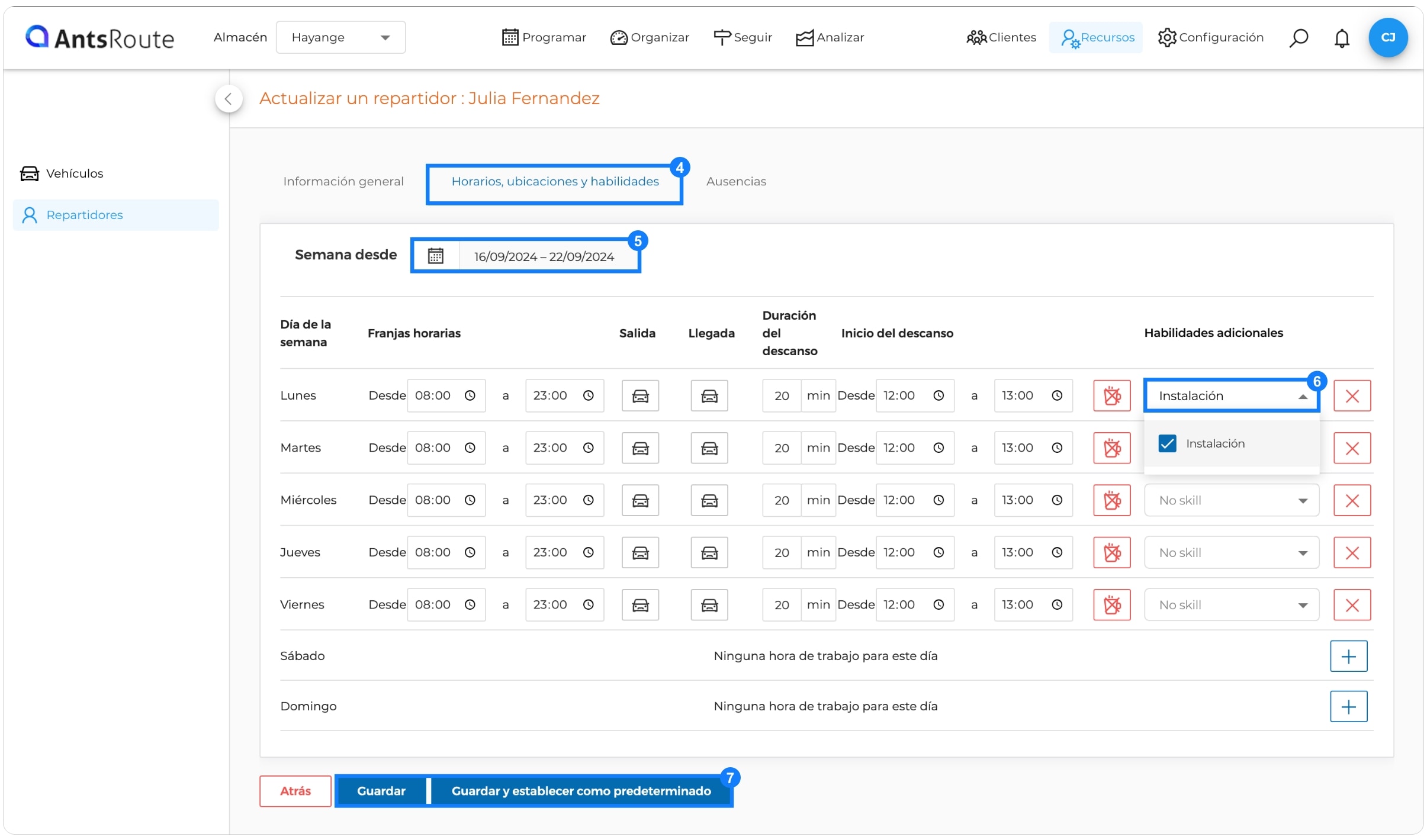Expand the Viernes No skill dropdown
1427x840 pixels.
(x=1232, y=605)
